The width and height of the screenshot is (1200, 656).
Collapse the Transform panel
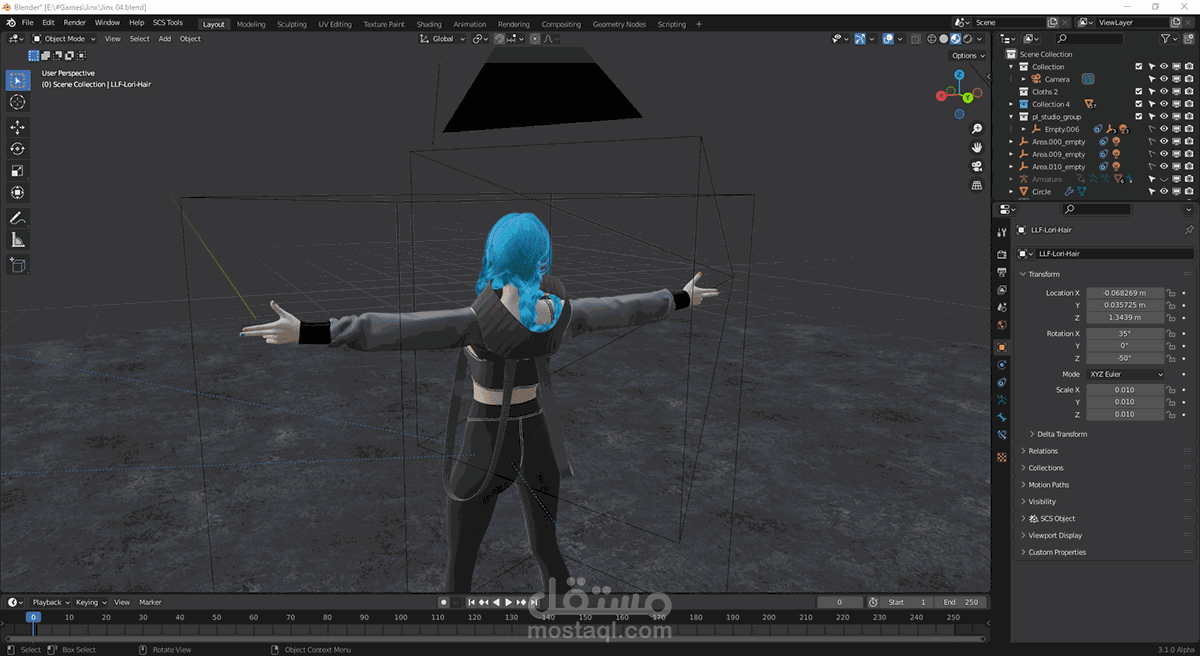point(1040,274)
